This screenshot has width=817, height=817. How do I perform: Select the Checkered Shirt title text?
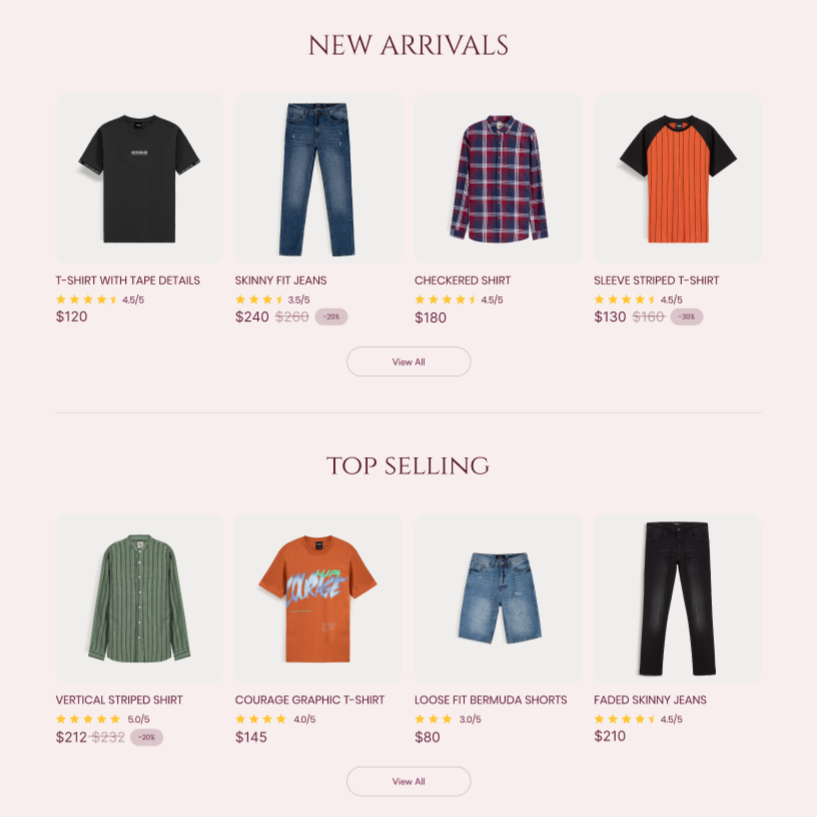463,280
